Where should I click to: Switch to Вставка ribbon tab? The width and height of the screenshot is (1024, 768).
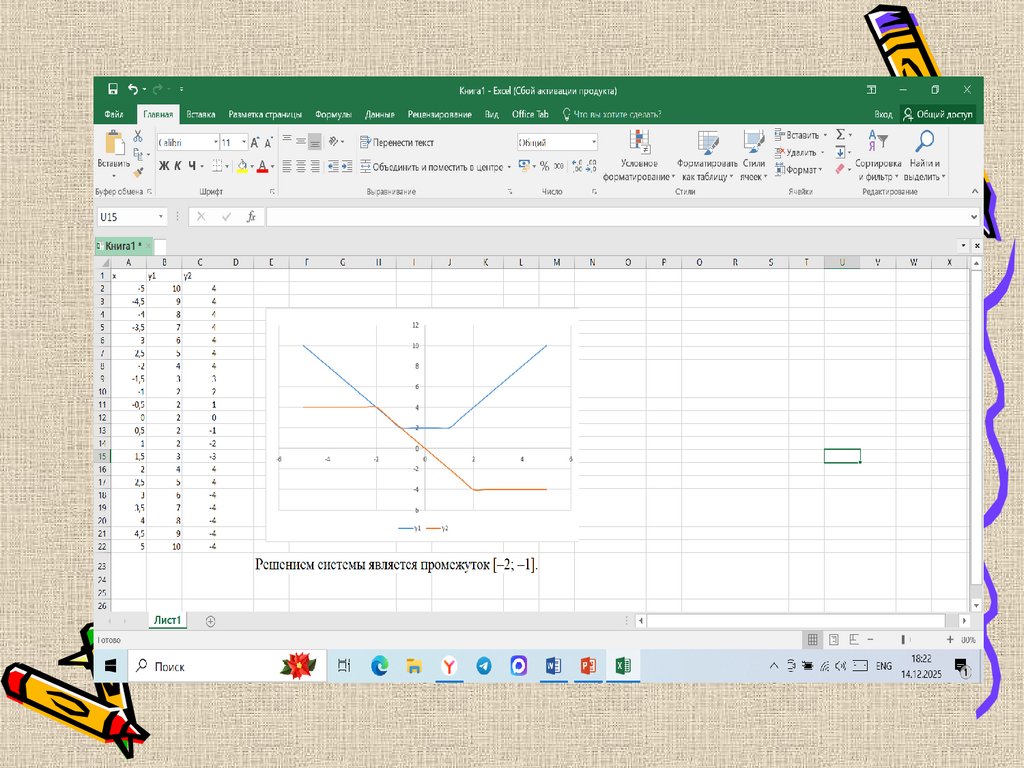pyautogui.click(x=200, y=114)
